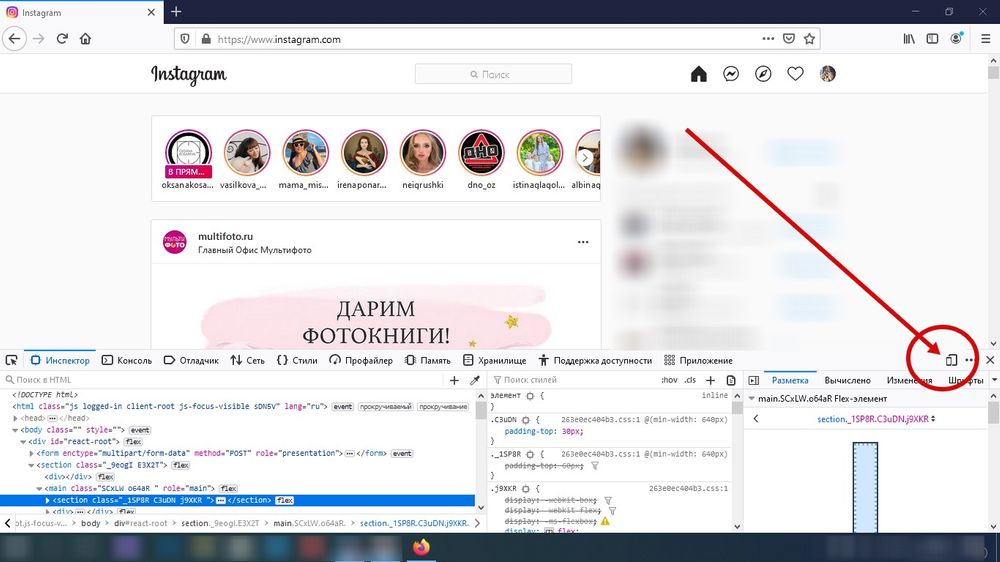1000x562 pixels.
Task: Open the devtools three-dots options menu
Action: 969,360
